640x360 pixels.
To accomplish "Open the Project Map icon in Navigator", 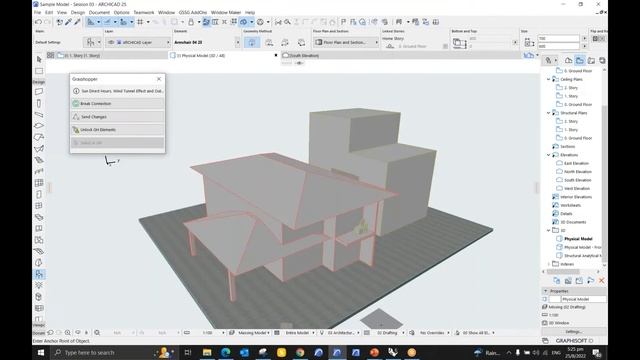I will (568, 60).
